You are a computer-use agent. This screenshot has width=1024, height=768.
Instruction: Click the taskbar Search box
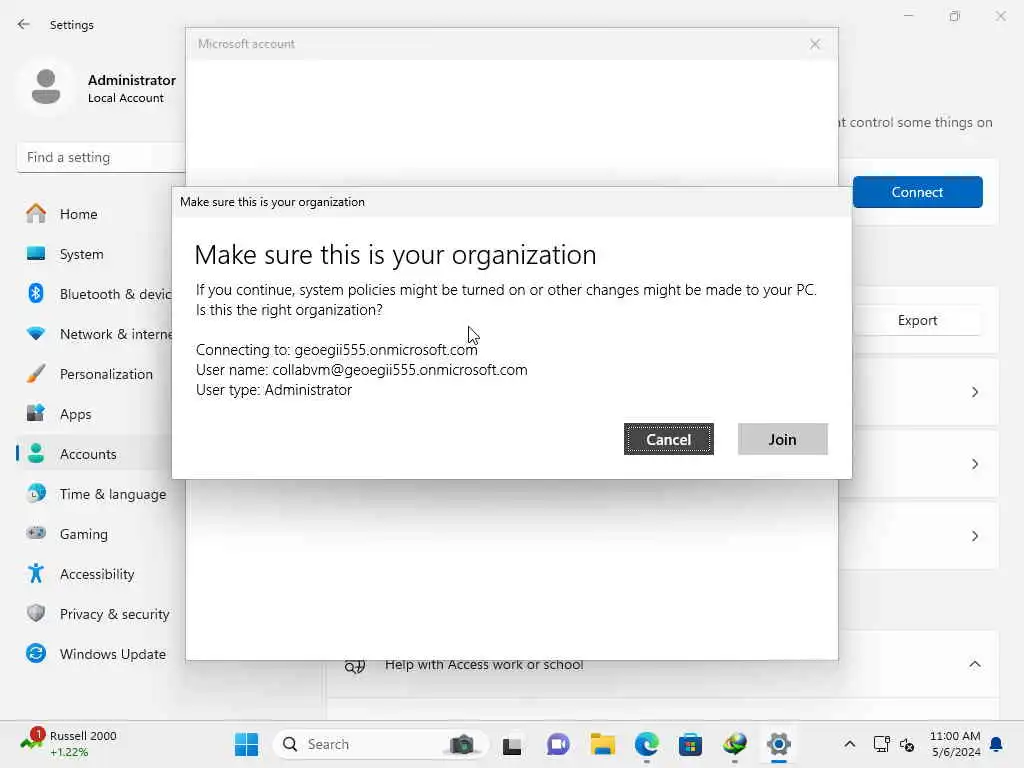click(x=380, y=744)
